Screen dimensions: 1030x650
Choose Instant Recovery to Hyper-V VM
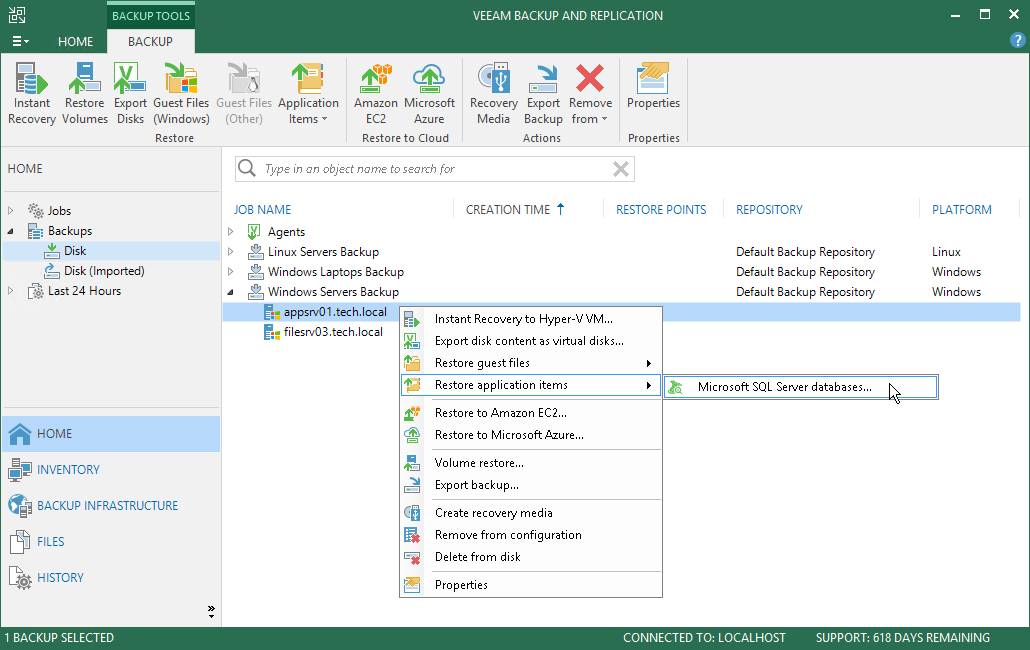pos(530,319)
